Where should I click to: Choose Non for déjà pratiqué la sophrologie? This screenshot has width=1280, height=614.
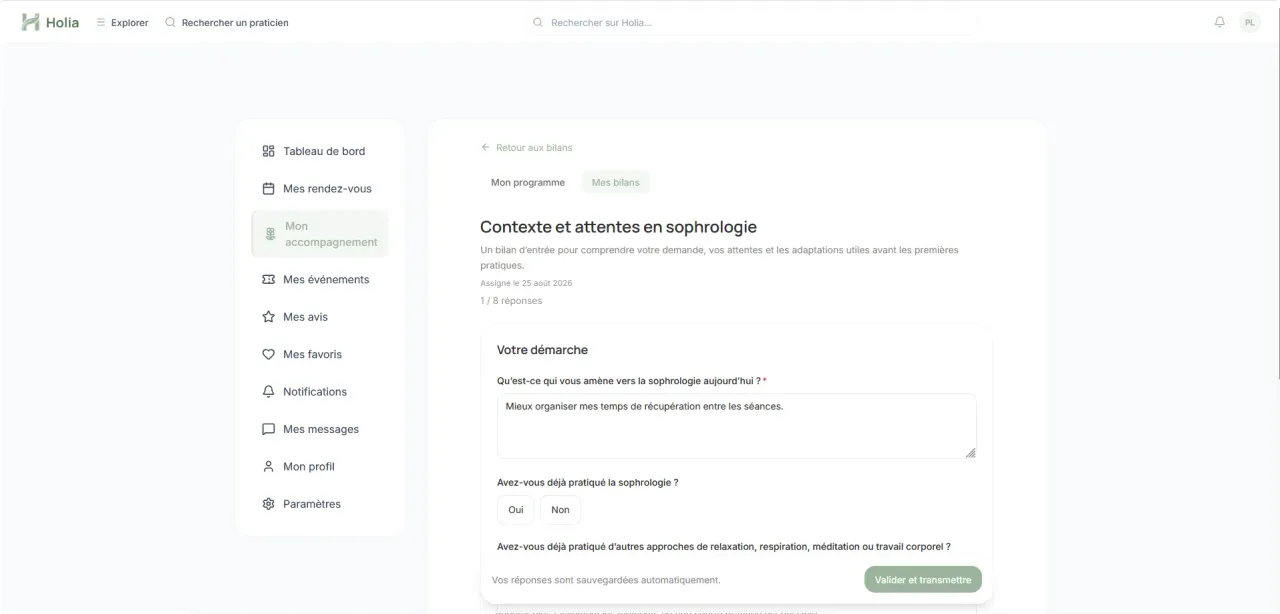tap(560, 509)
